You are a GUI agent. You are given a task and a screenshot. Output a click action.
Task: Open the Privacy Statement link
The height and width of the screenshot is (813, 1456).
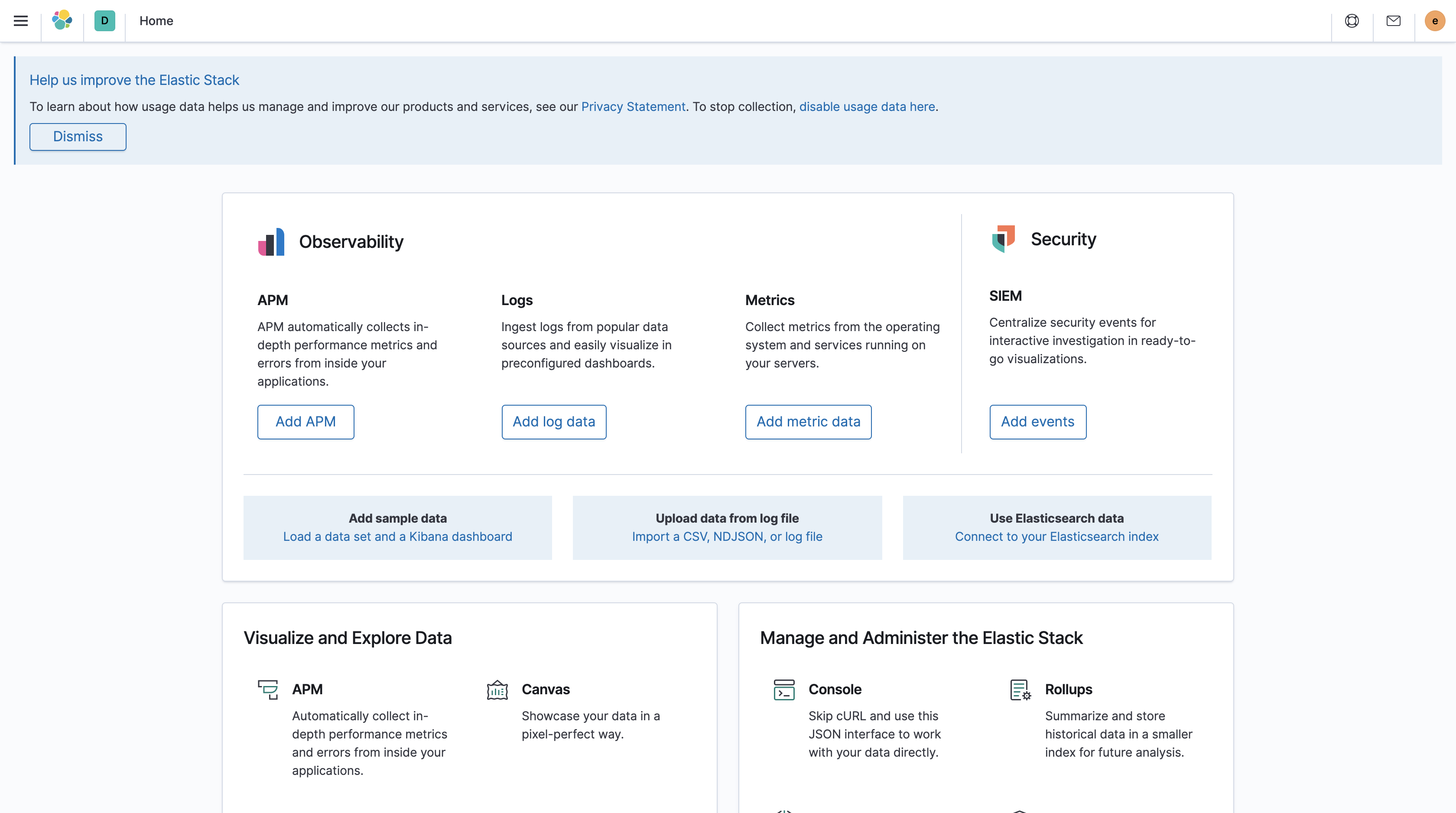(633, 107)
